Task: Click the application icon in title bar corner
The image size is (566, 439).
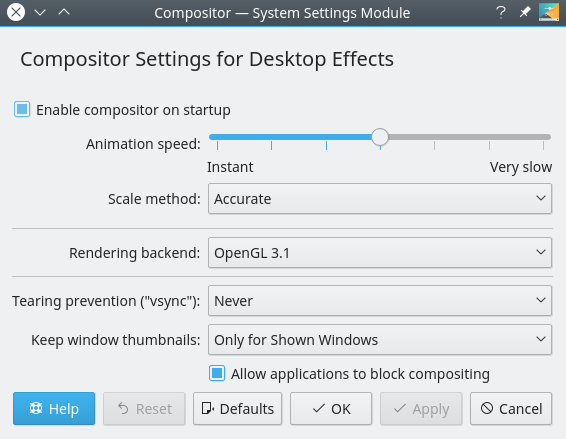Action: click(x=549, y=12)
